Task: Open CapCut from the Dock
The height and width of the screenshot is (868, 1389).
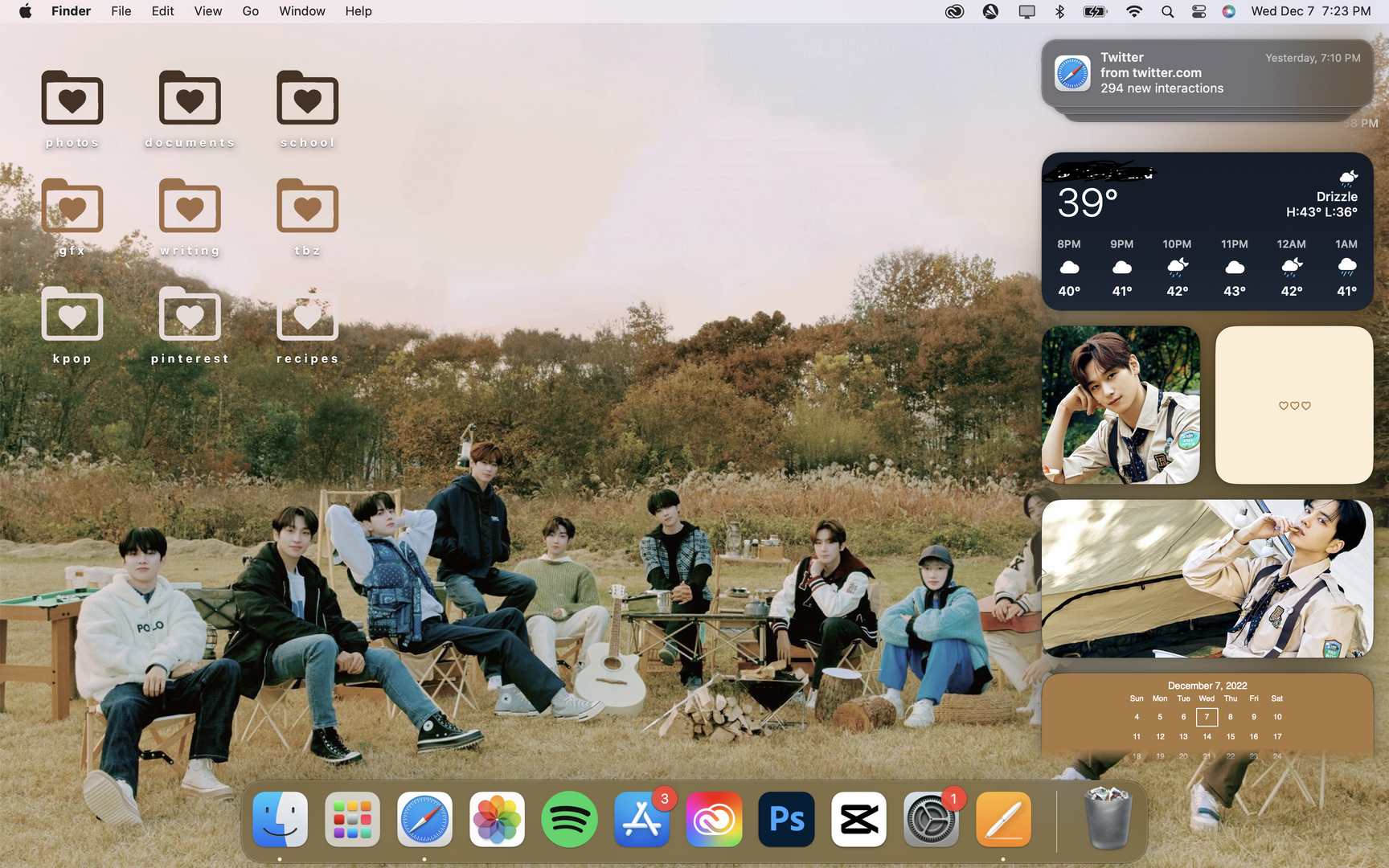Action: (x=858, y=820)
